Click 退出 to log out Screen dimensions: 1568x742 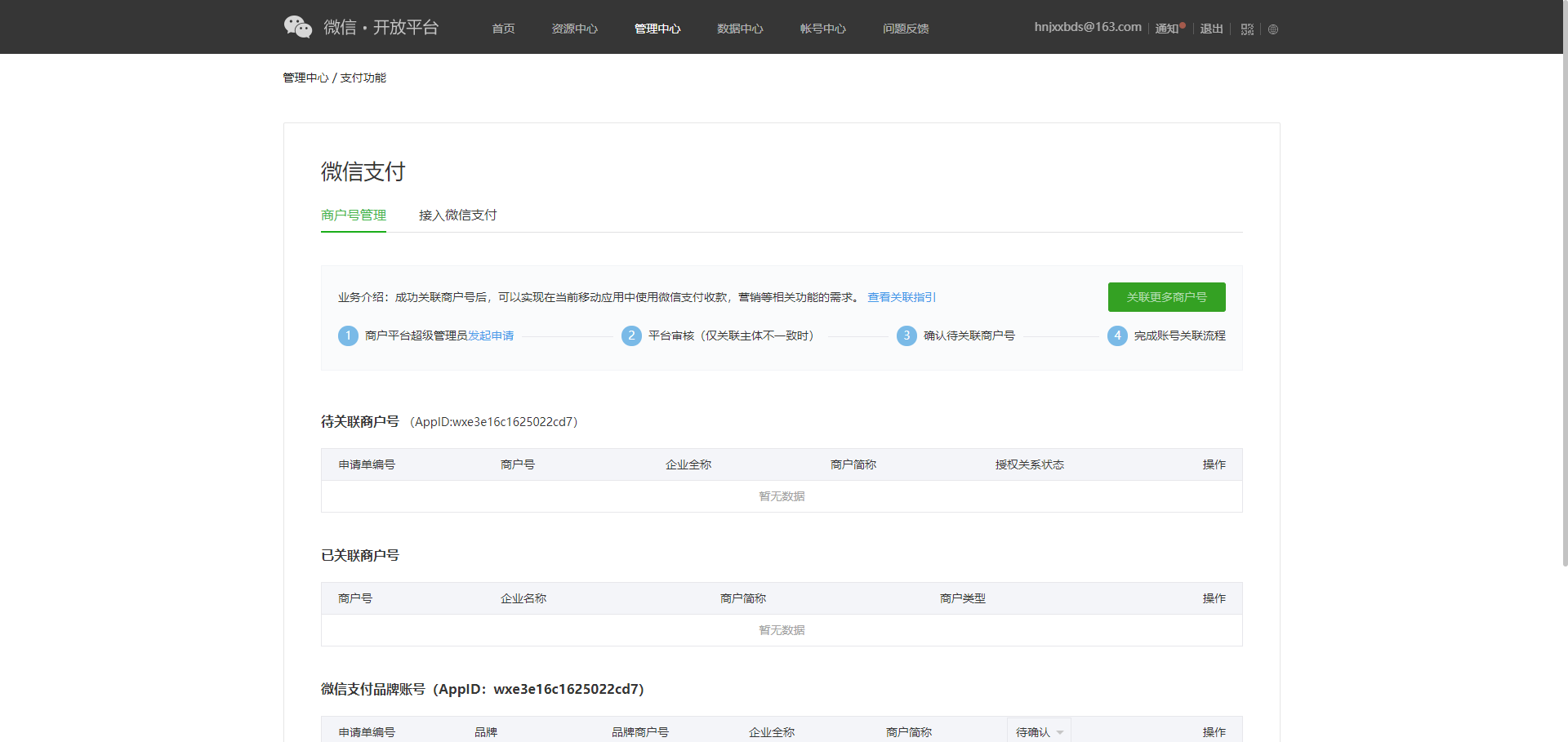[x=1211, y=29]
